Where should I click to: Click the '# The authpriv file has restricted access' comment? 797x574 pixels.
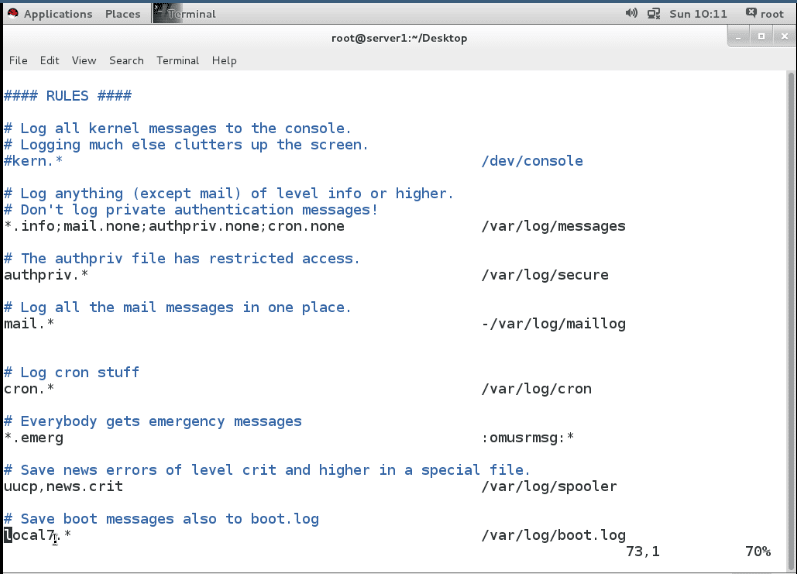point(182,258)
